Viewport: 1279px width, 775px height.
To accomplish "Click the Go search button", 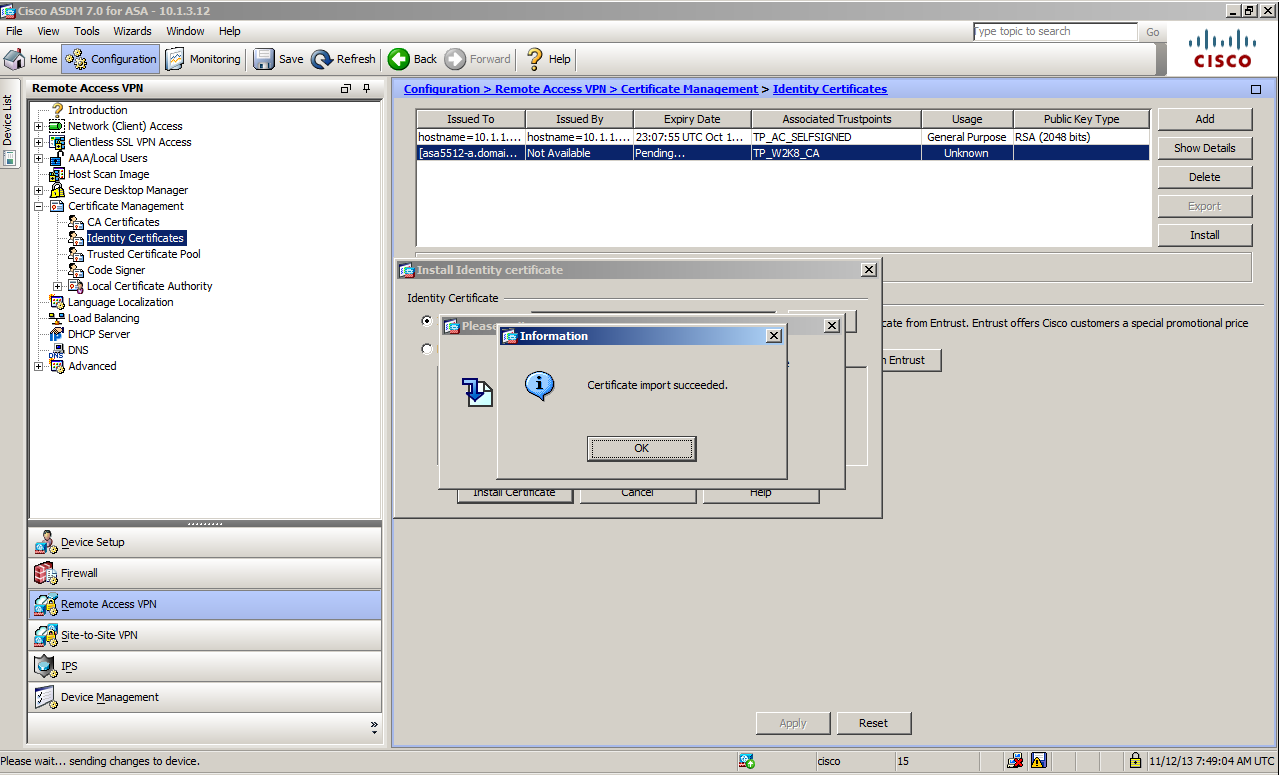I will pyautogui.click(x=1153, y=32).
